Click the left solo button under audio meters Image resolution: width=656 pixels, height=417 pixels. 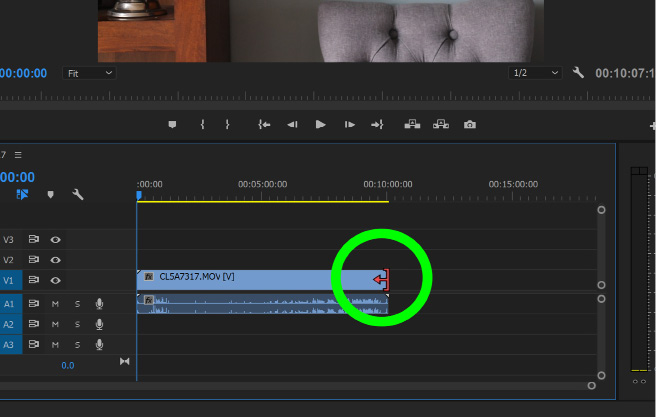point(635,381)
